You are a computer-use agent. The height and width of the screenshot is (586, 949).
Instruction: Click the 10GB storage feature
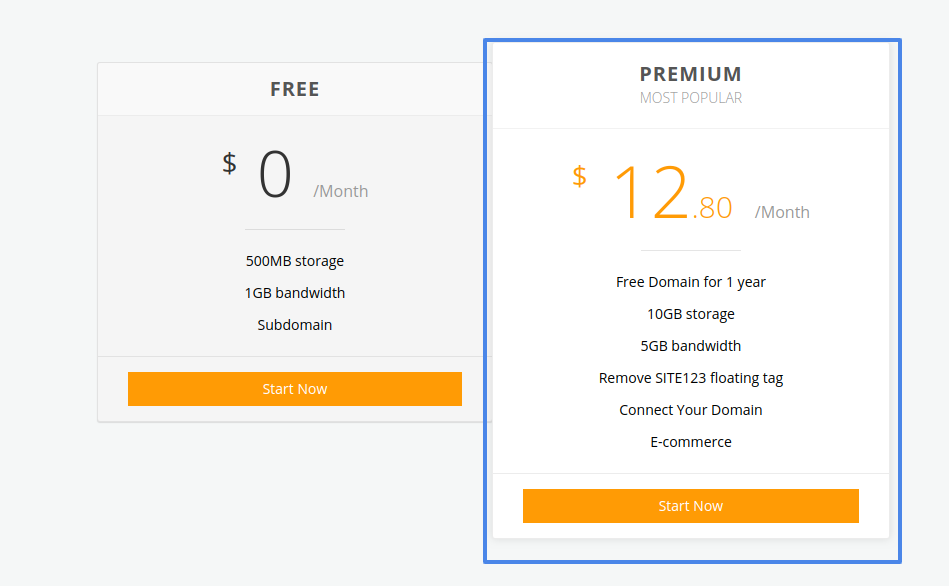[x=690, y=314]
